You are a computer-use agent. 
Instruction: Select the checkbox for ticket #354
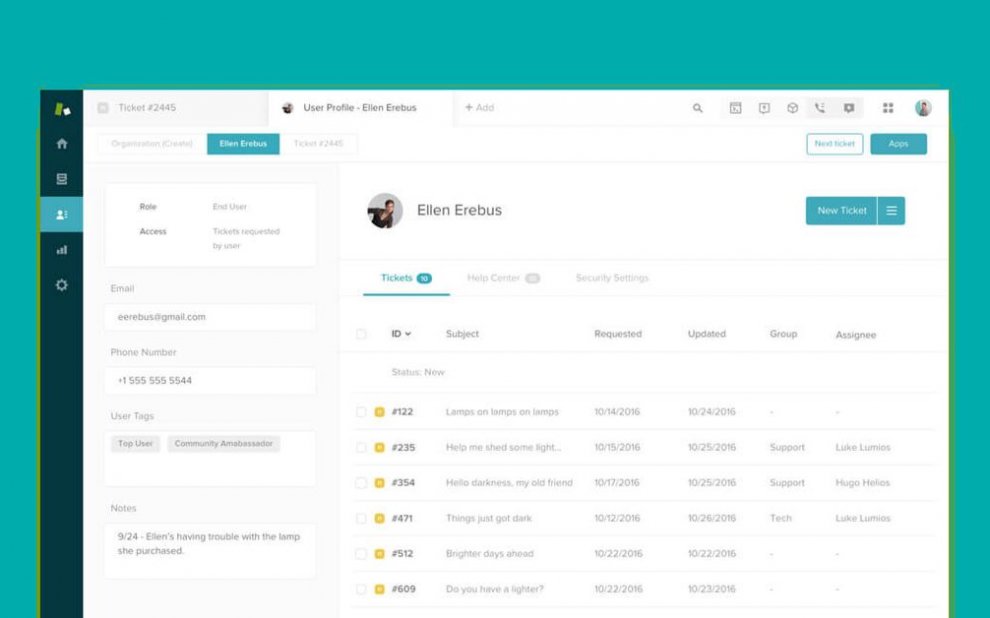point(361,483)
